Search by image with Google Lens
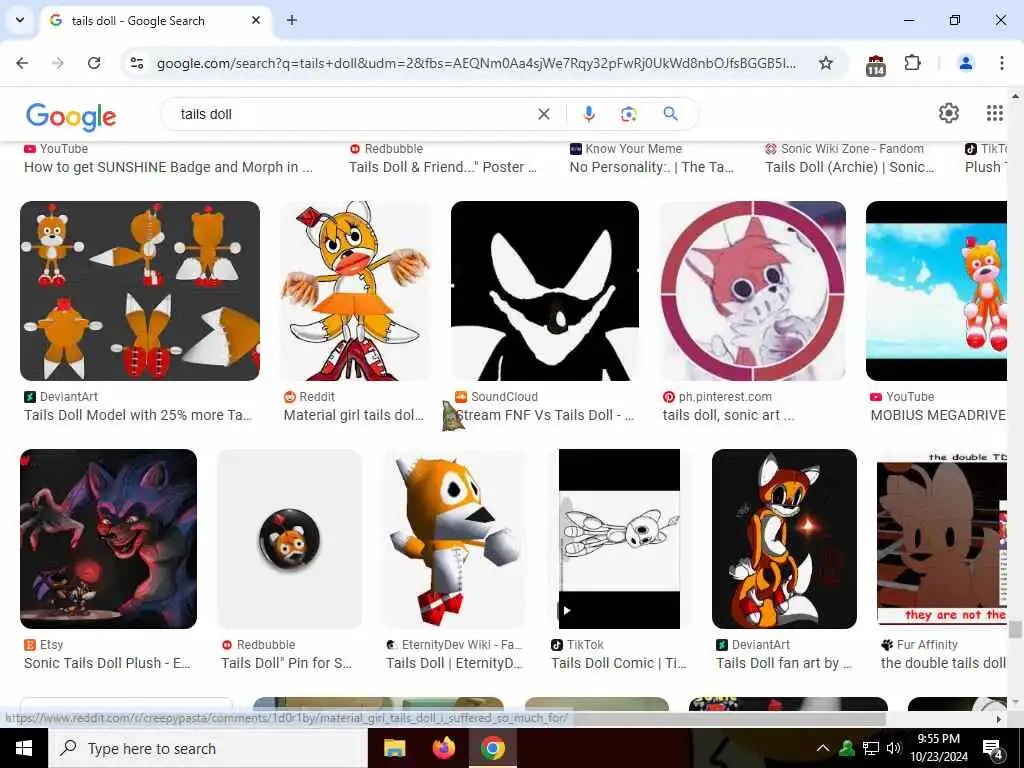 coord(628,114)
